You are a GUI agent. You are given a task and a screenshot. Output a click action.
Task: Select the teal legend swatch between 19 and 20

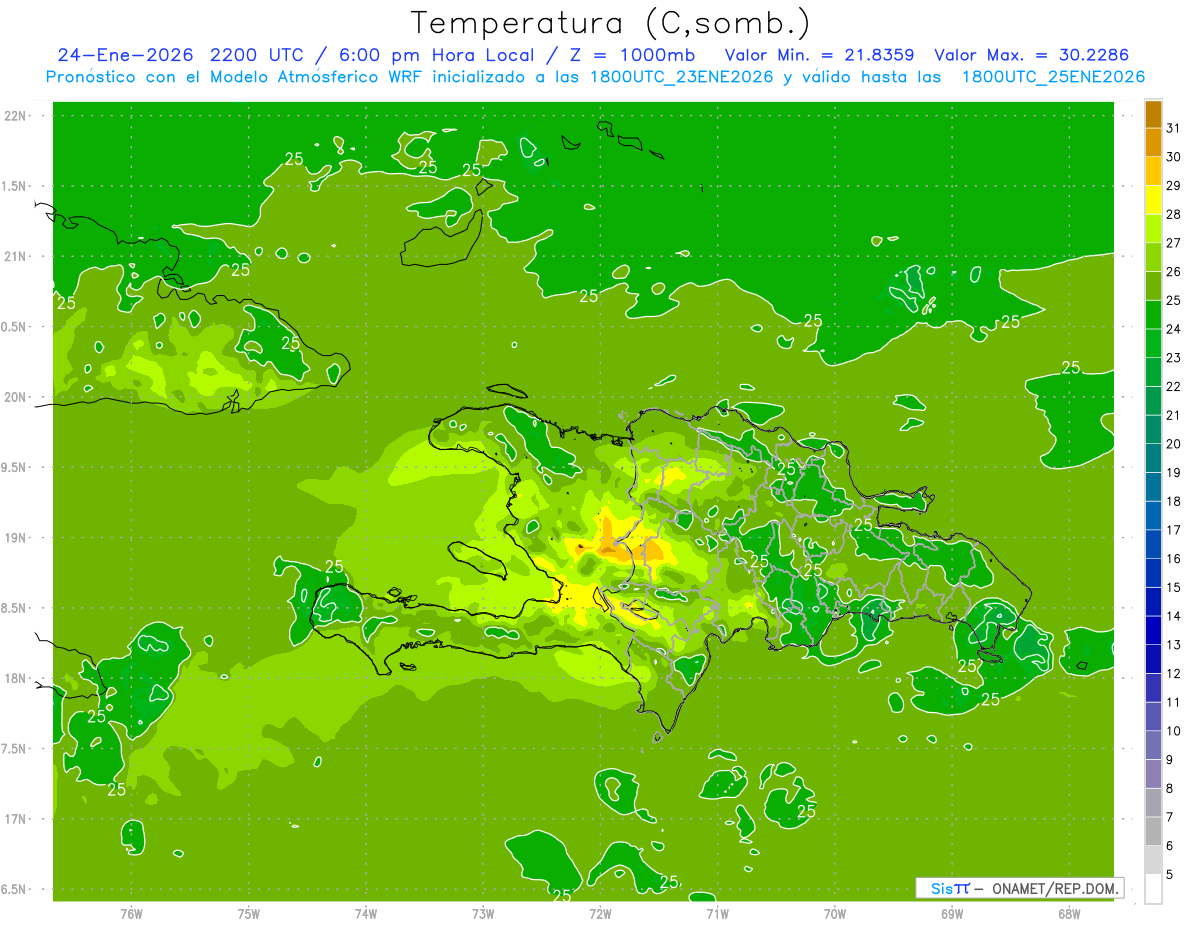click(1153, 458)
